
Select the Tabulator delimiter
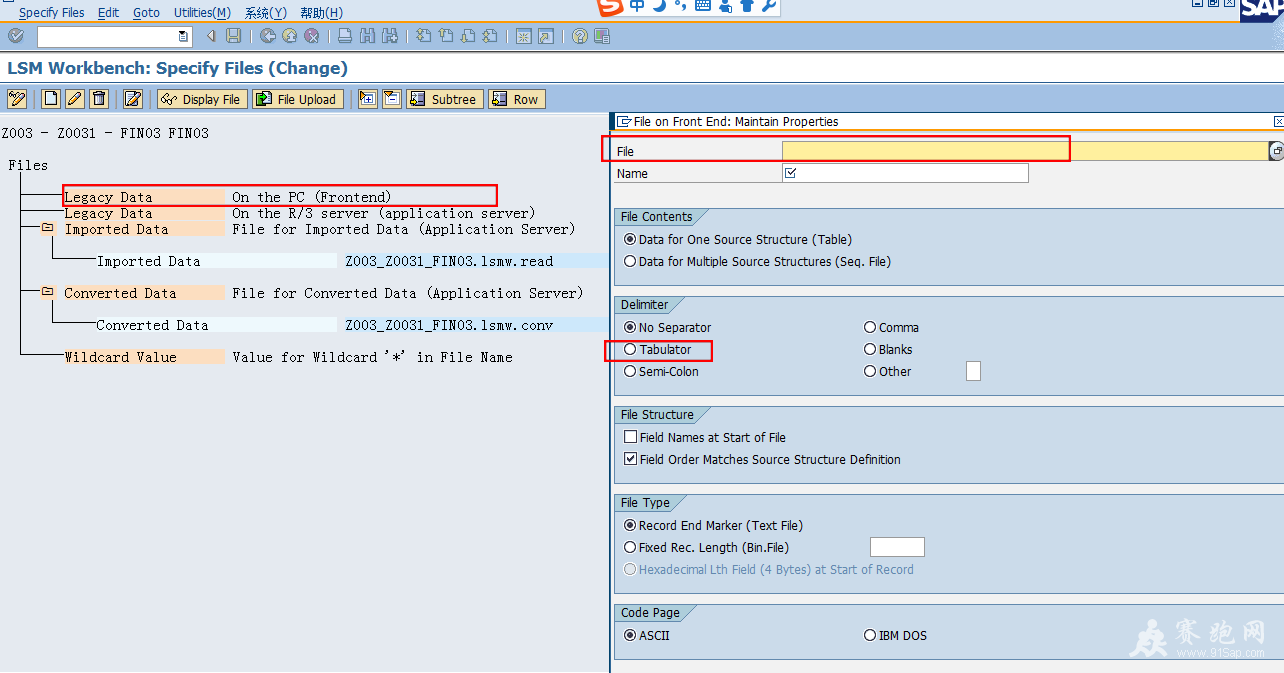[657, 350]
